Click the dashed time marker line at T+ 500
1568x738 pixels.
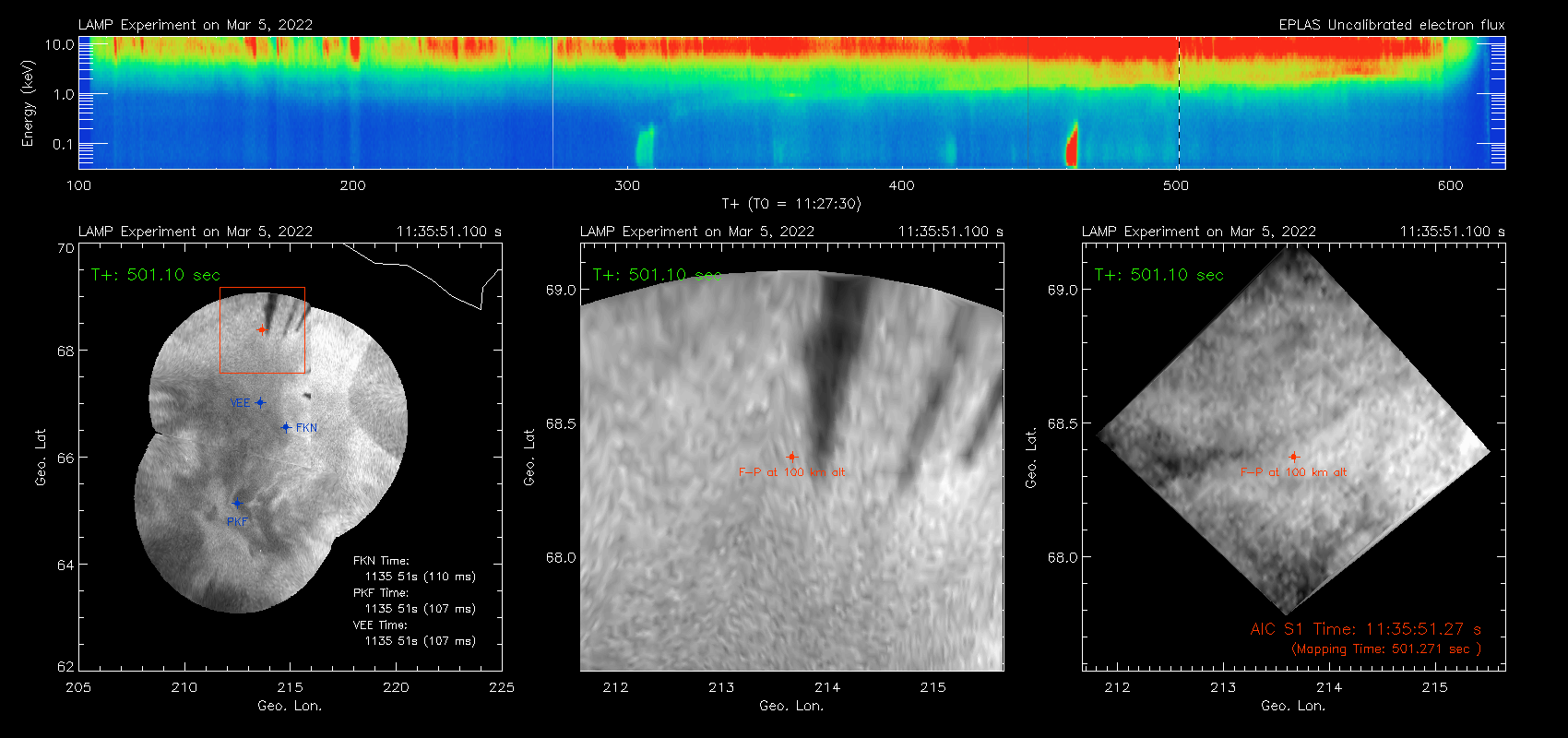coord(1179,102)
